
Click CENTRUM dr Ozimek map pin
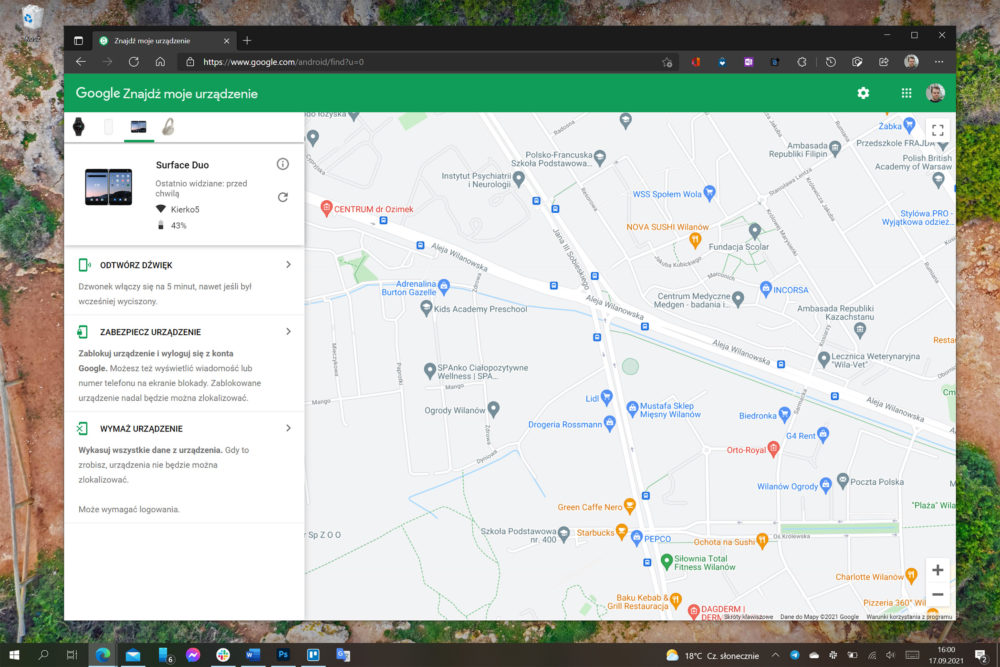326,209
